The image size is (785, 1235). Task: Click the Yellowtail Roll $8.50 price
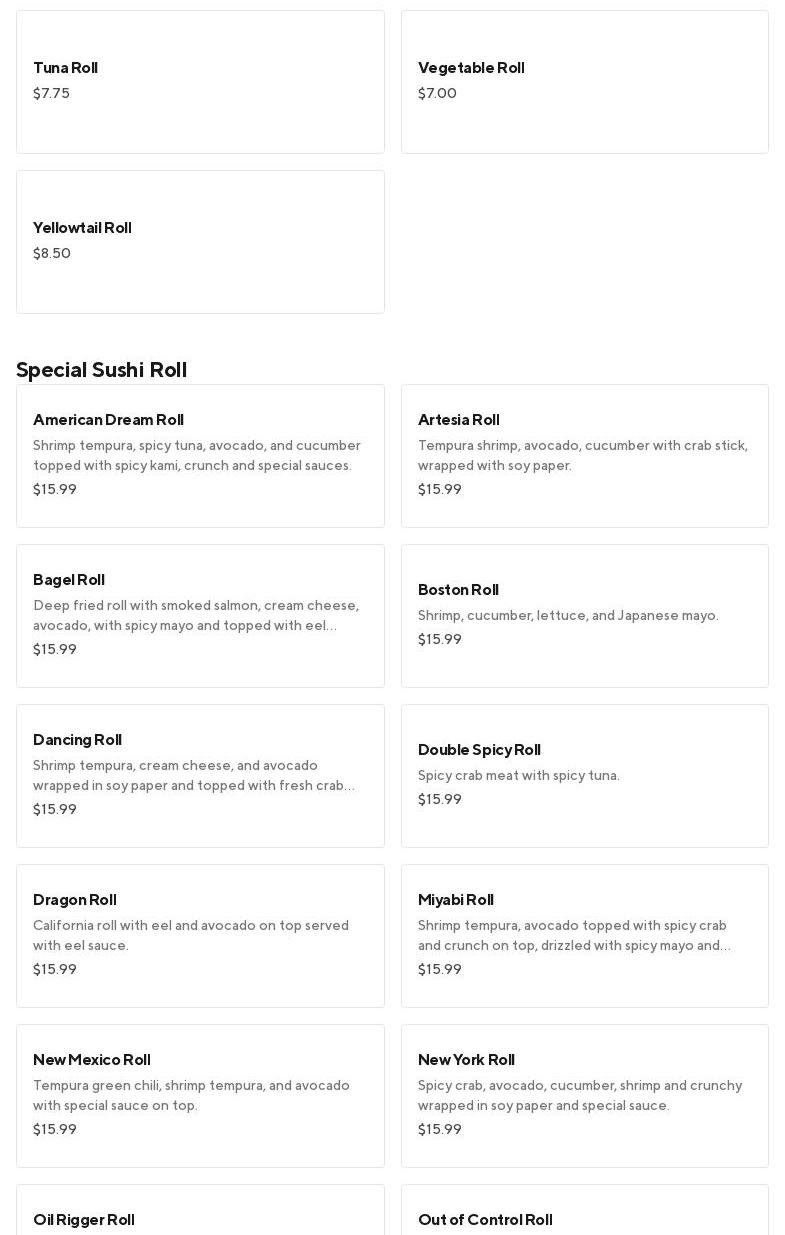[x=52, y=254]
